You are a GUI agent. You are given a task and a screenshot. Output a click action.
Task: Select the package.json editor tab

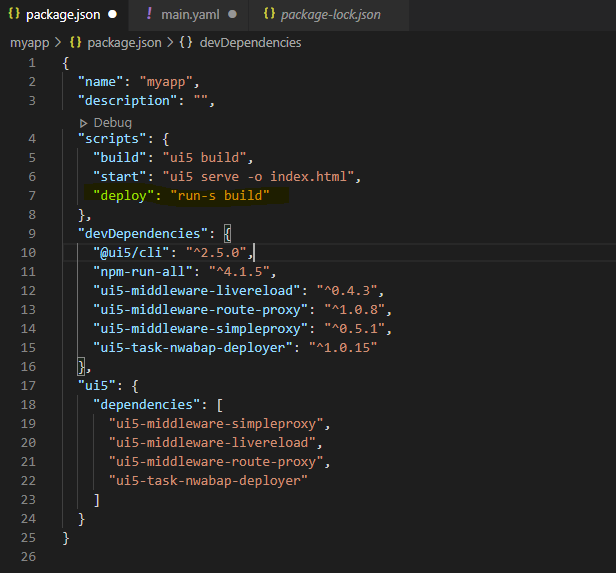click(x=62, y=15)
